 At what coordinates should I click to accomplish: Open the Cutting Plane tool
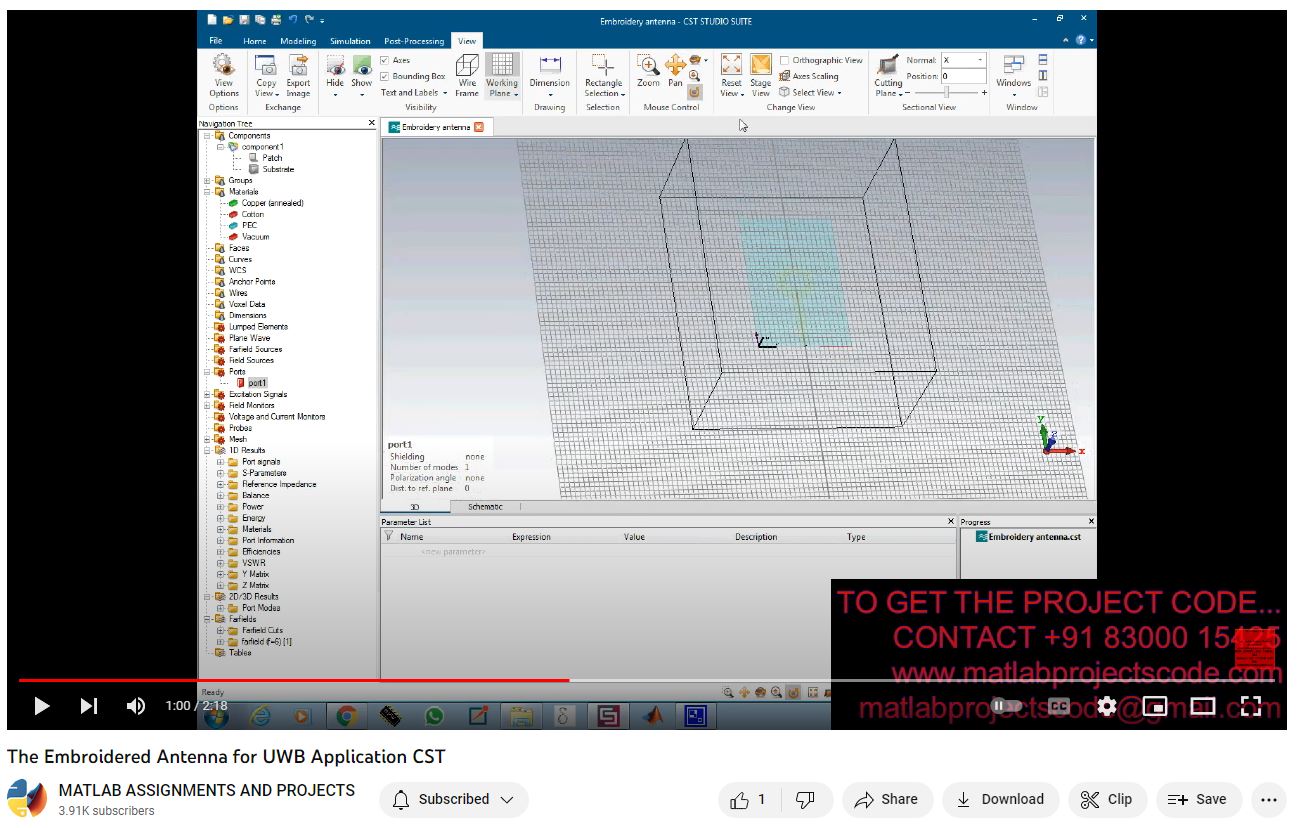click(887, 66)
